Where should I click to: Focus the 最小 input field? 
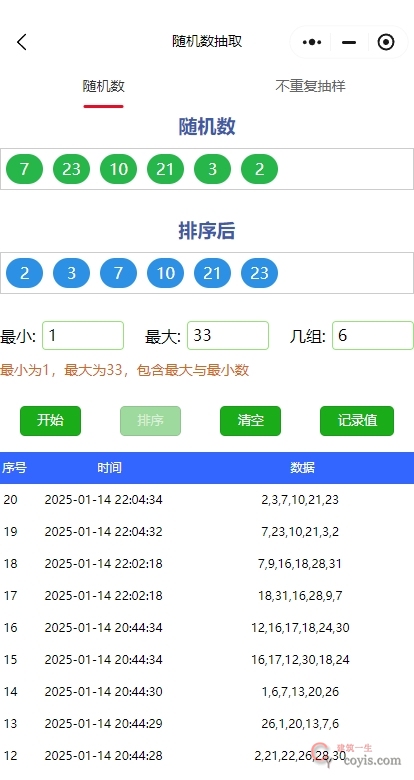pos(83,336)
